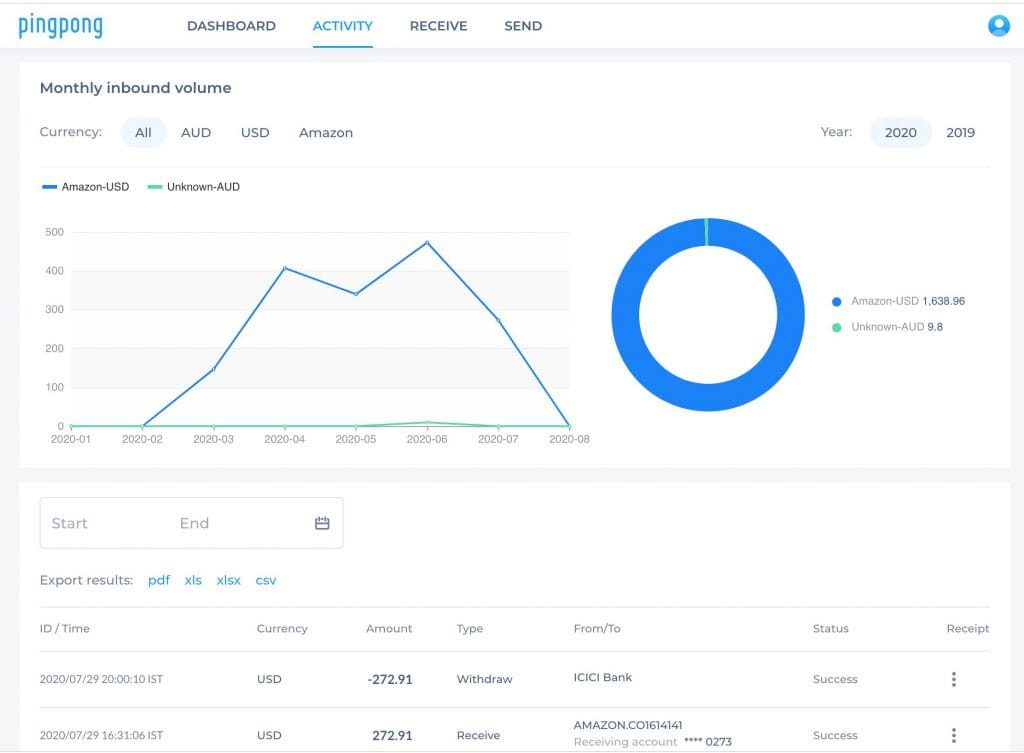Open the user profile avatar menu
Image resolution: width=1024 pixels, height=753 pixels.
[997, 26]
